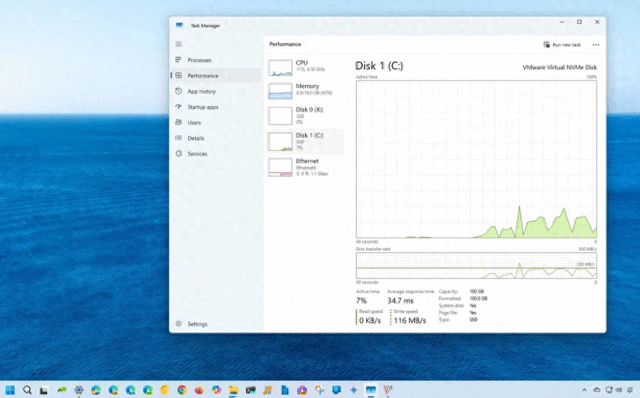Select Disk 0 (K:) in list
The image size is (640, 398).
[x=305, y=116]
